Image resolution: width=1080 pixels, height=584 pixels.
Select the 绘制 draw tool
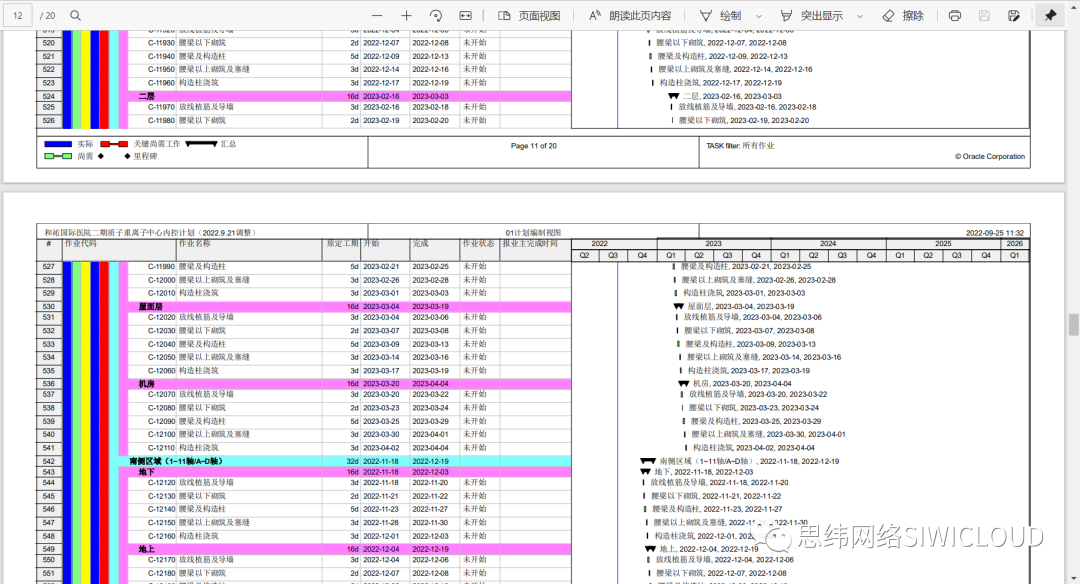coord(720,15)
